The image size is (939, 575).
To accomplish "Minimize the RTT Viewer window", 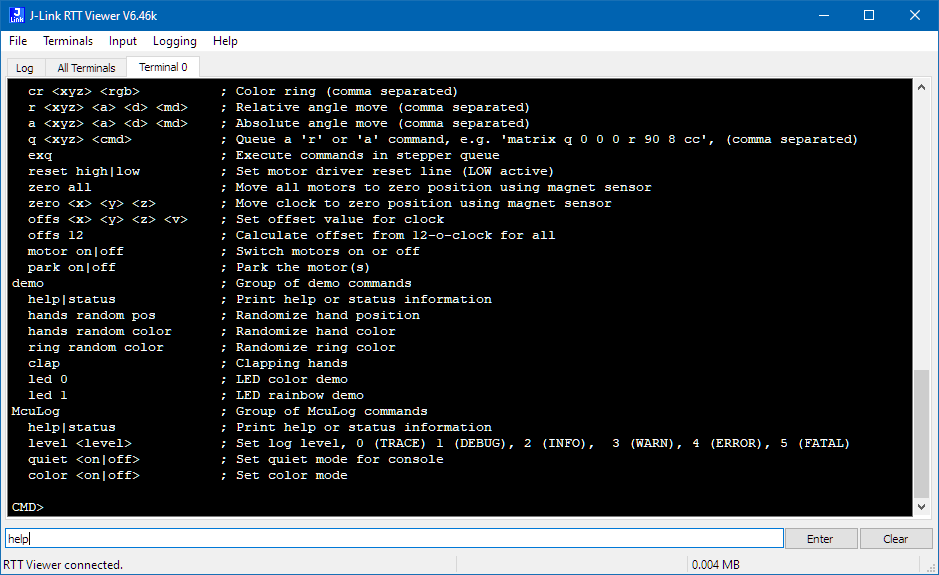I will click(823, 16).
